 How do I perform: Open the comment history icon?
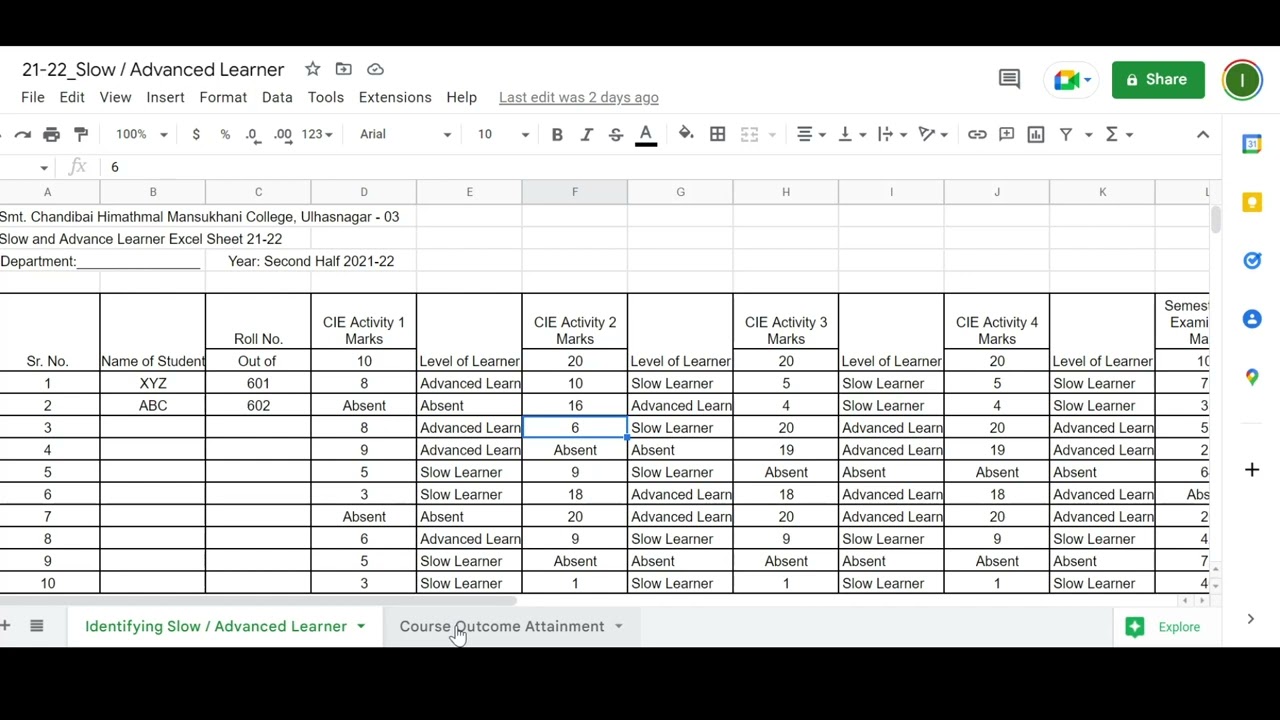pyautogui.click(x=1009, y=79)
